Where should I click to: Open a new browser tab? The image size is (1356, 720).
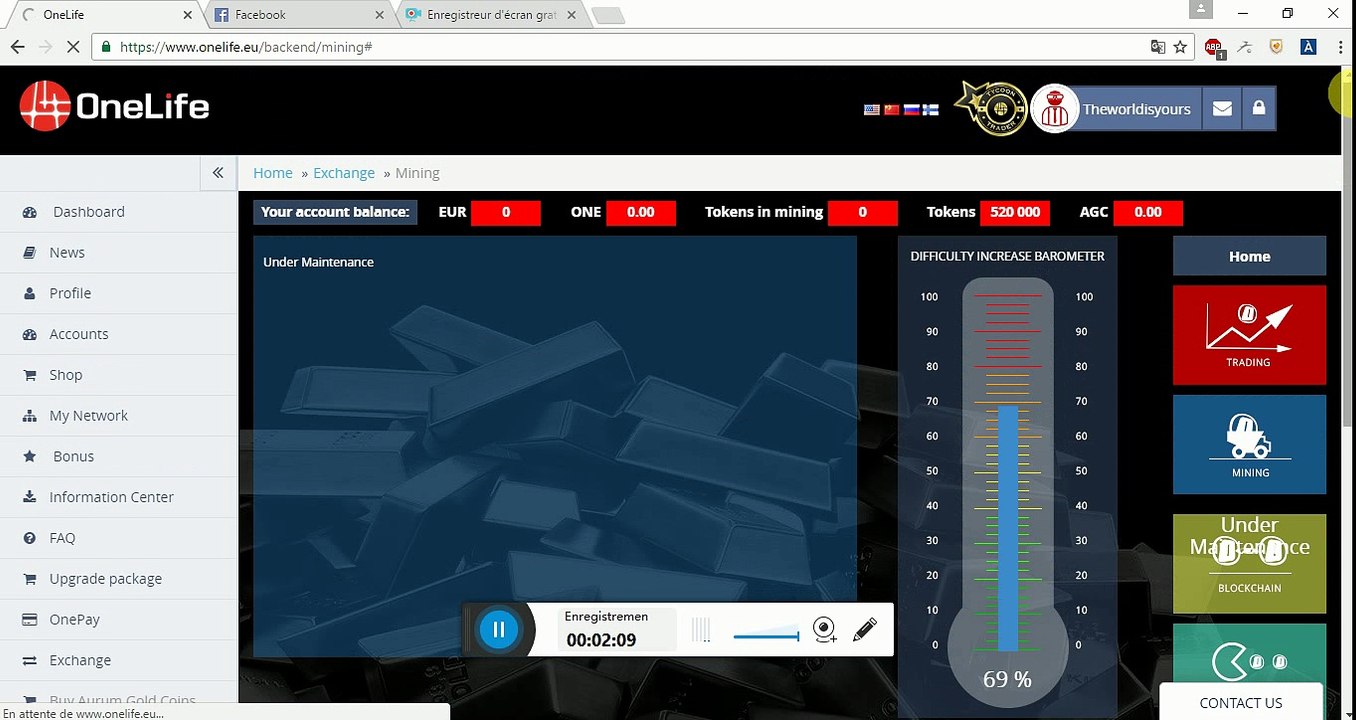coord(608,16)
